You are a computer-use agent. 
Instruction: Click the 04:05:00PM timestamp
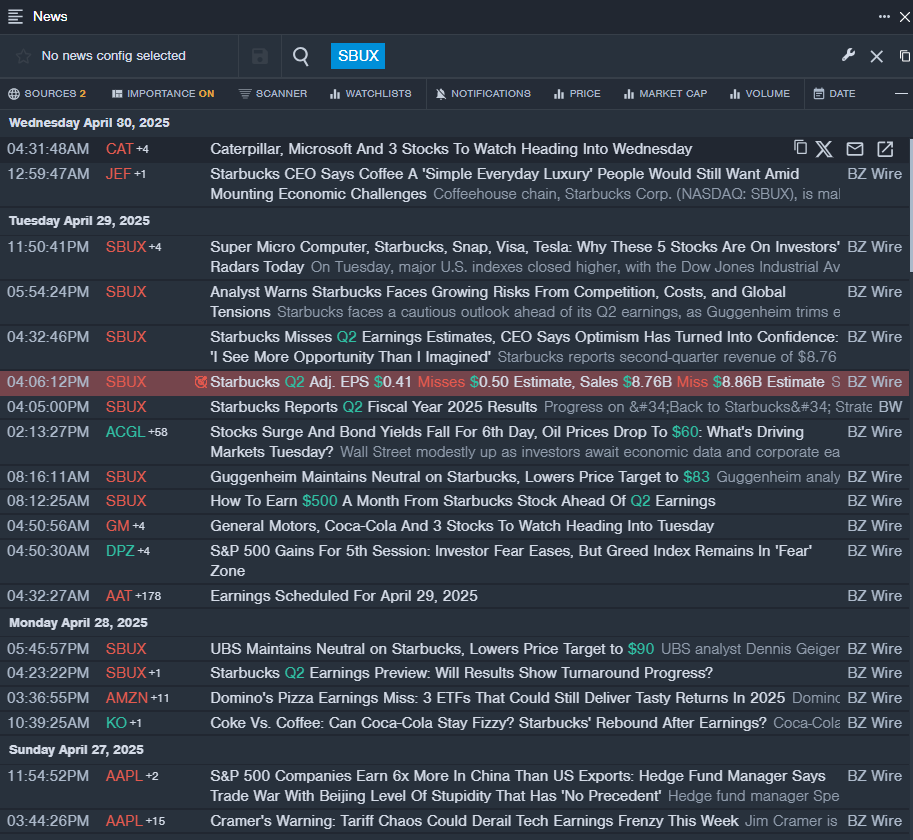pos(48,407)
